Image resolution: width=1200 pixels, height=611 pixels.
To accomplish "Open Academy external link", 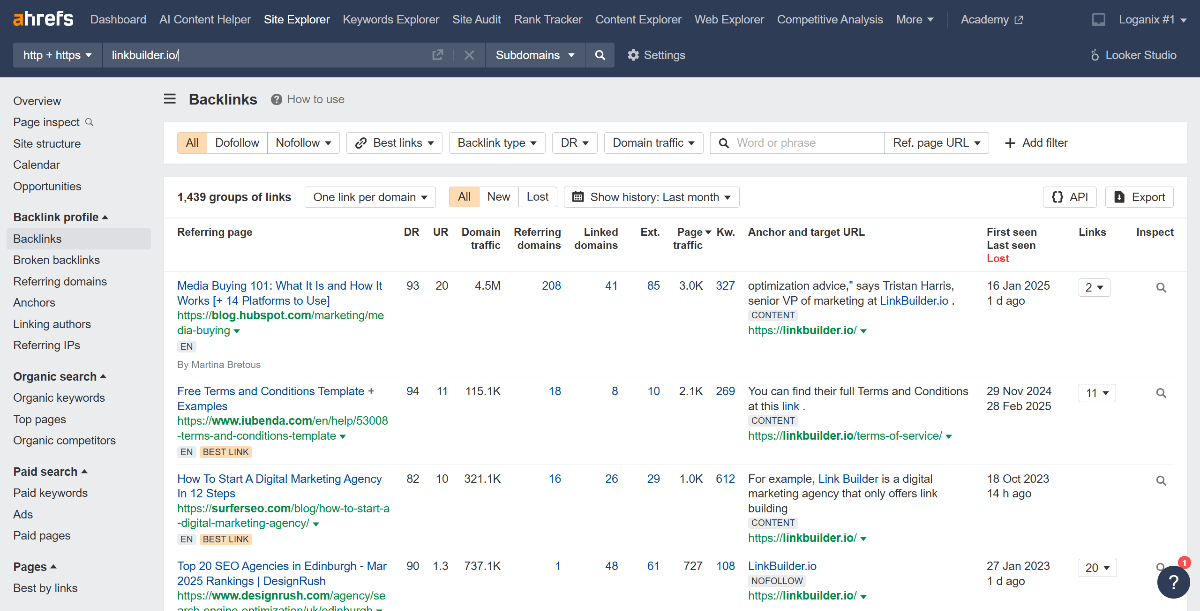I will [992, 19].
